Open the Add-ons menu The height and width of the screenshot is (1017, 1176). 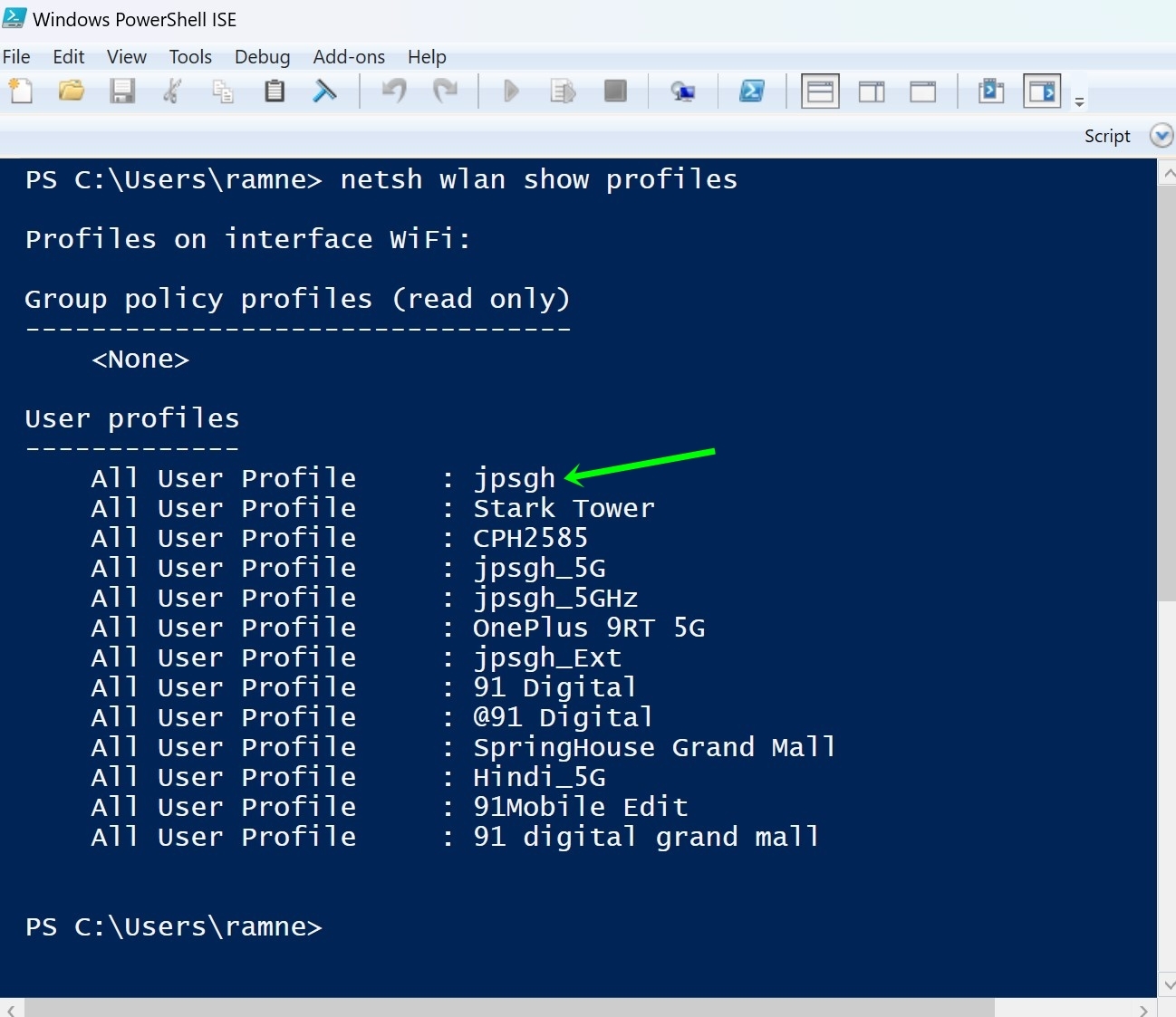[349, 56]
